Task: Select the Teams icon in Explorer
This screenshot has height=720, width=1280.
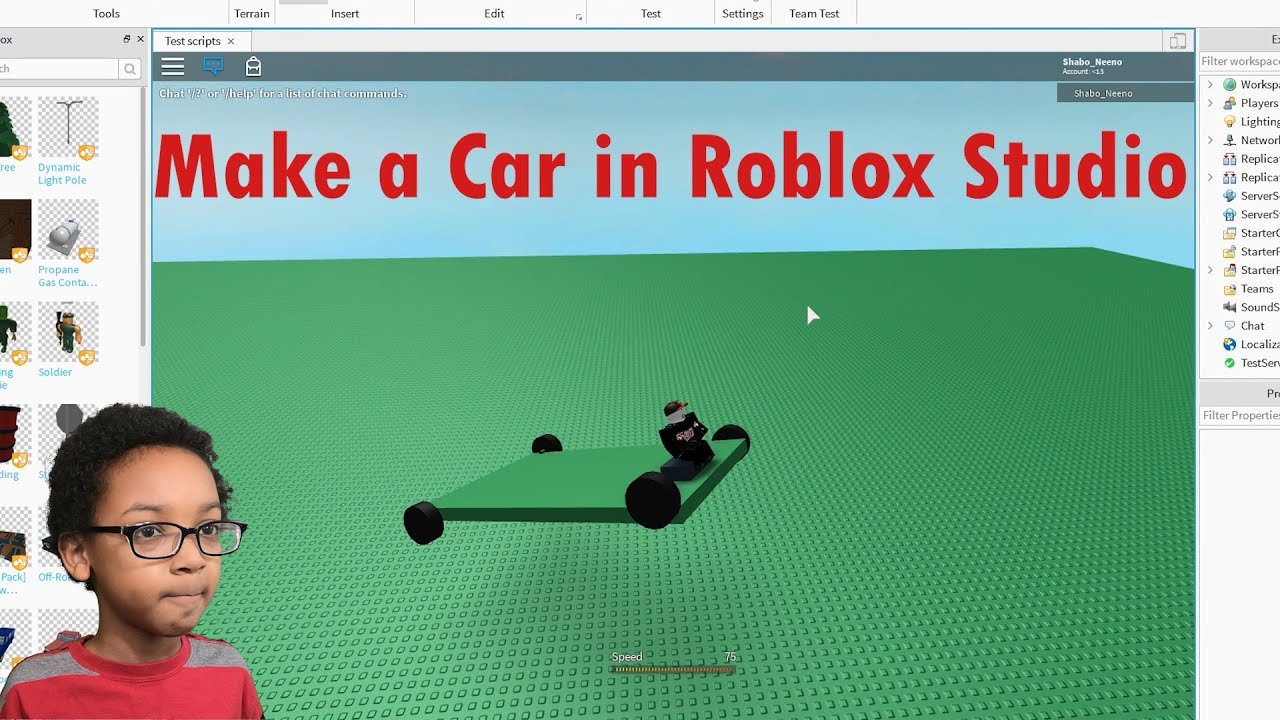Action: click(1230, 289)
